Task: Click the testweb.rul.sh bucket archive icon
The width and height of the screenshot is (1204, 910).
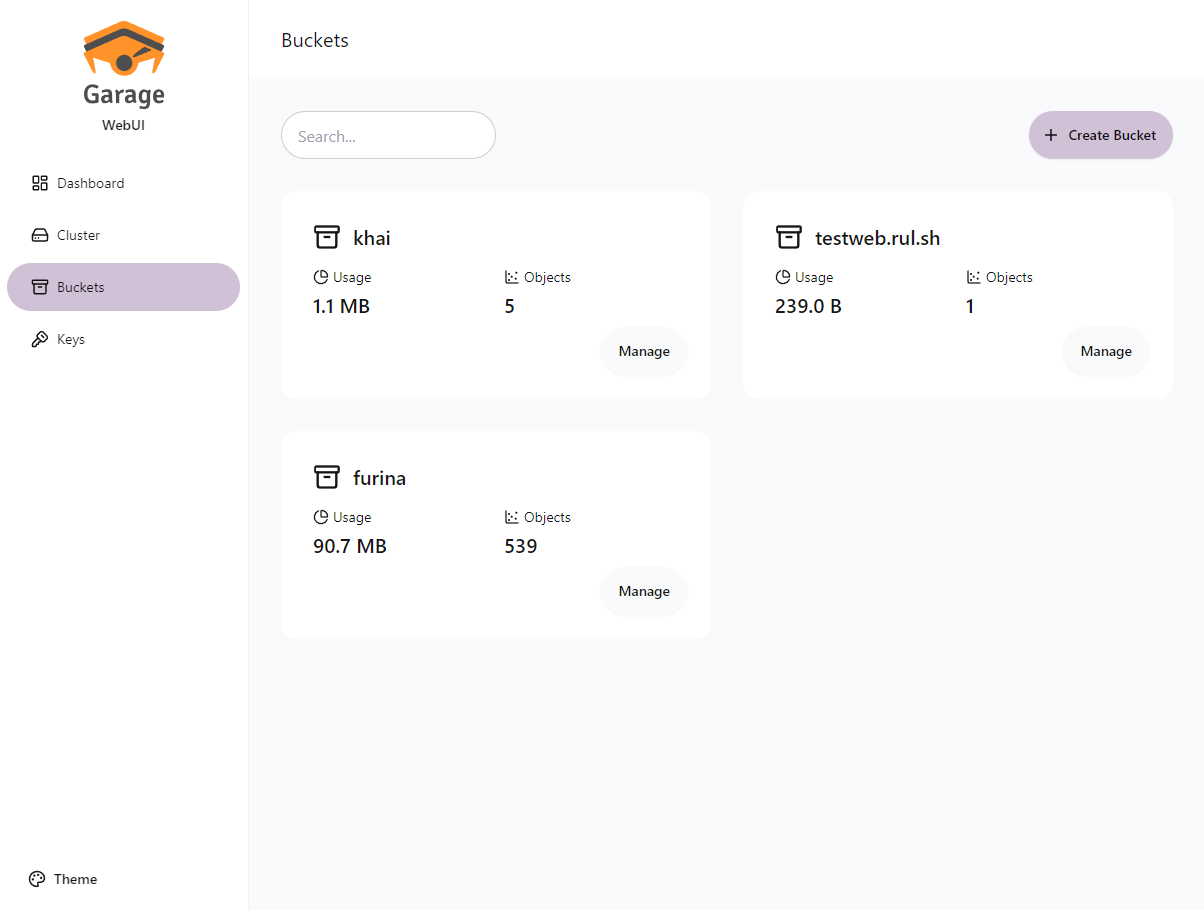Action: (789, 237)
